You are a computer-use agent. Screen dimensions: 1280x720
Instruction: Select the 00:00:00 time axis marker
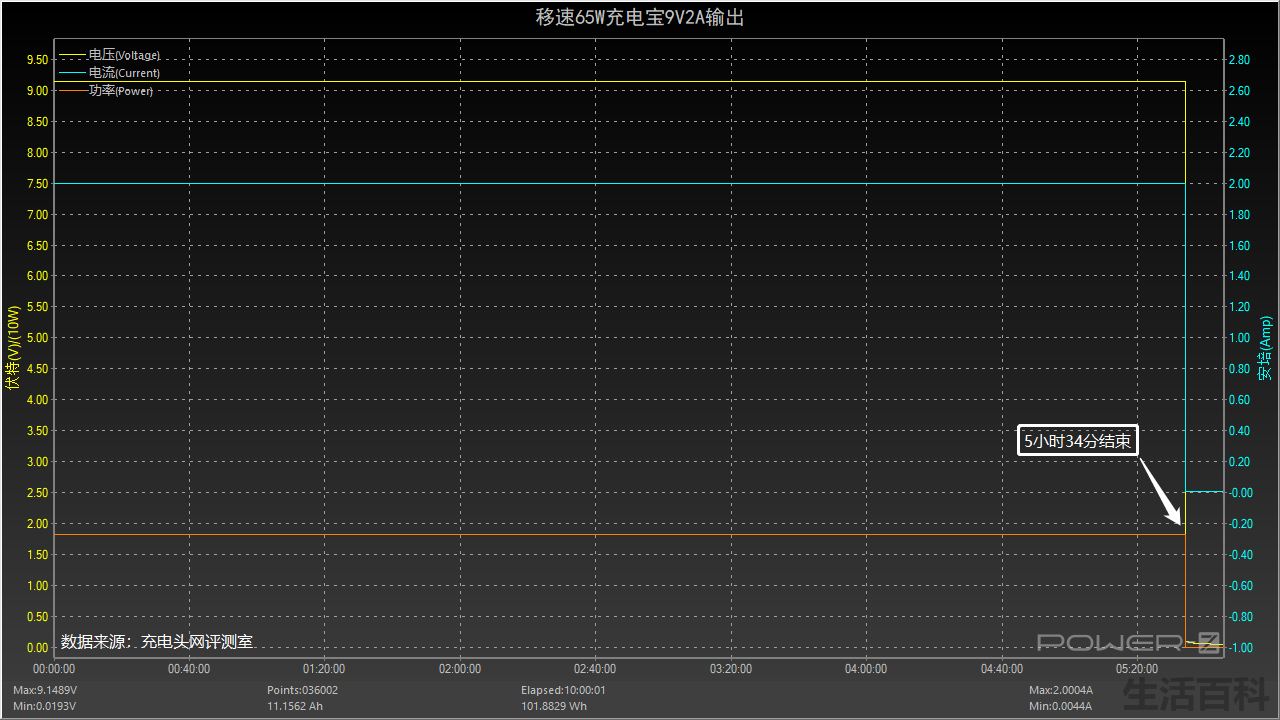54,669
